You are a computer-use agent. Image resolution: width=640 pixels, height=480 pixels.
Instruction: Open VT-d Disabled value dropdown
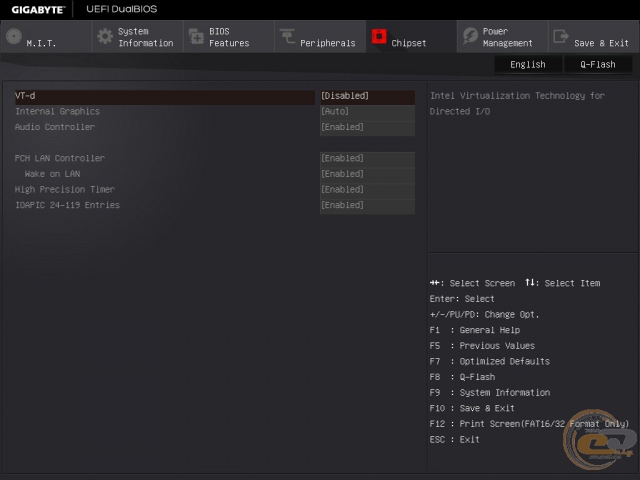(x=367, y=96)
